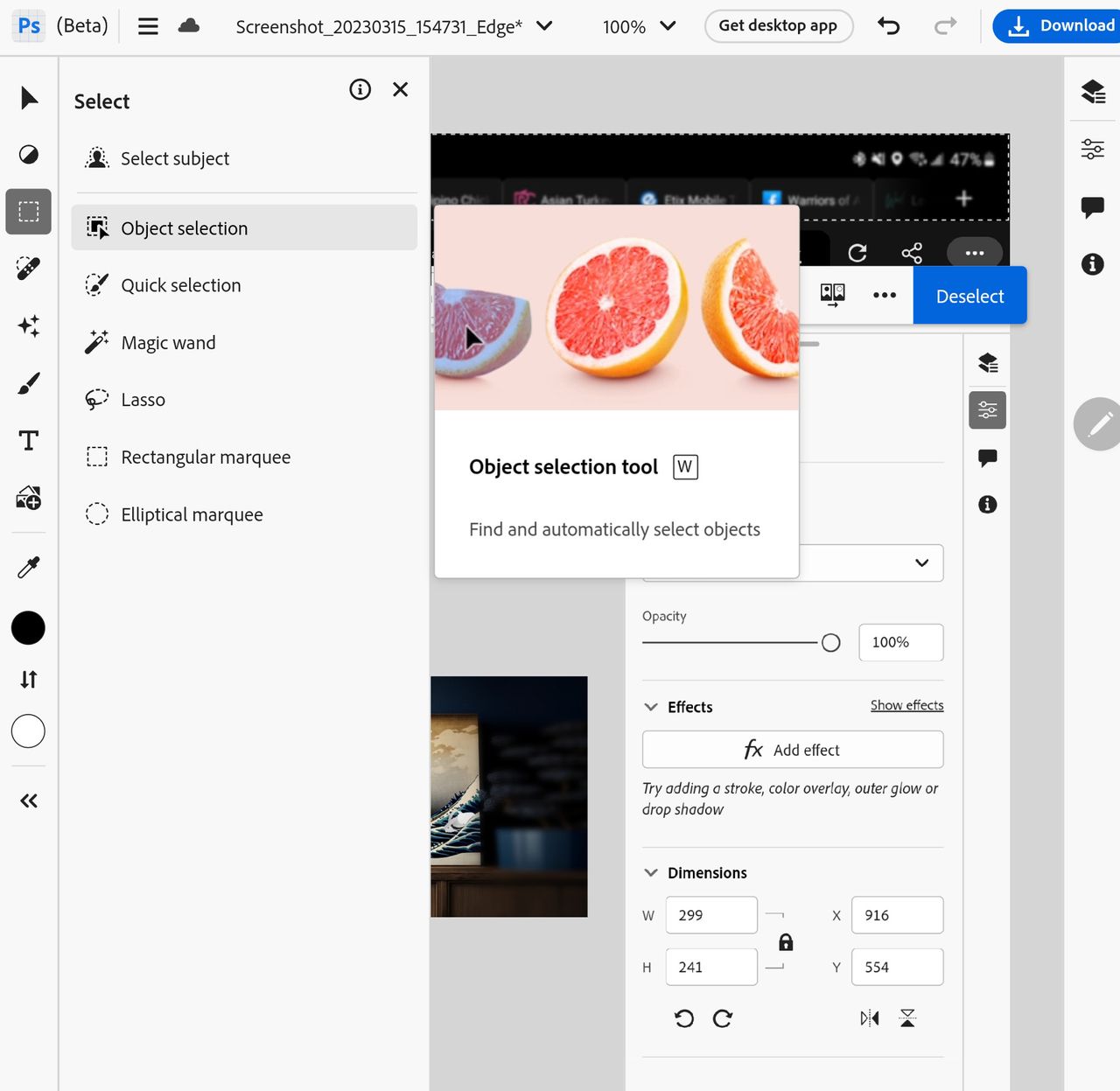Click the Y position field 554
This screenshot has height=1091, width=1120.
click(x=898, y=967)
